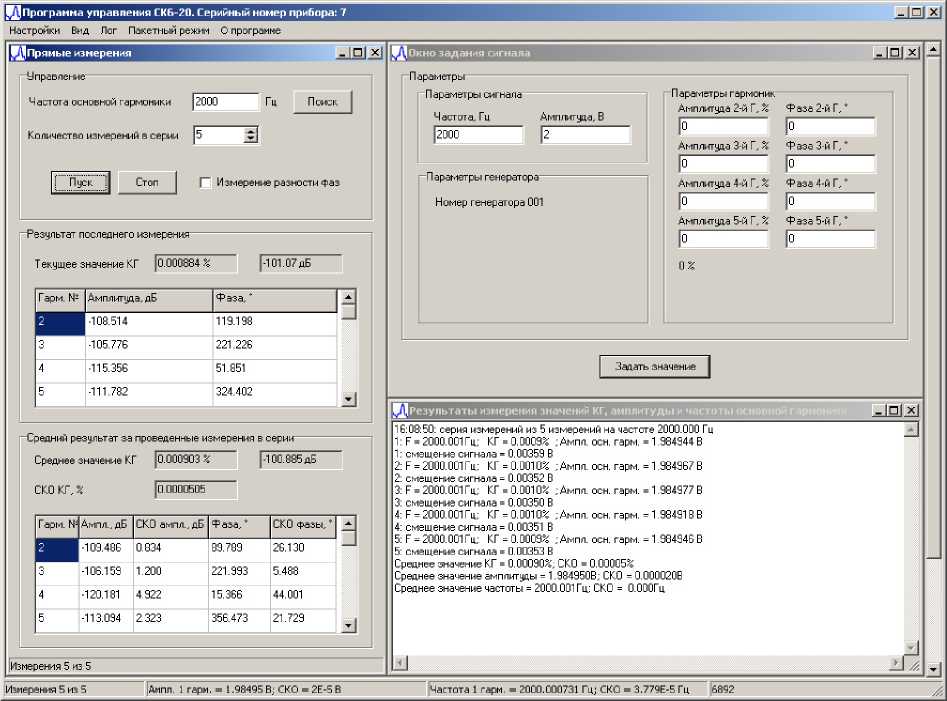This screenshot has width=947, height=701.
Task: Open the Лог menu
Action: coord(109,30)
